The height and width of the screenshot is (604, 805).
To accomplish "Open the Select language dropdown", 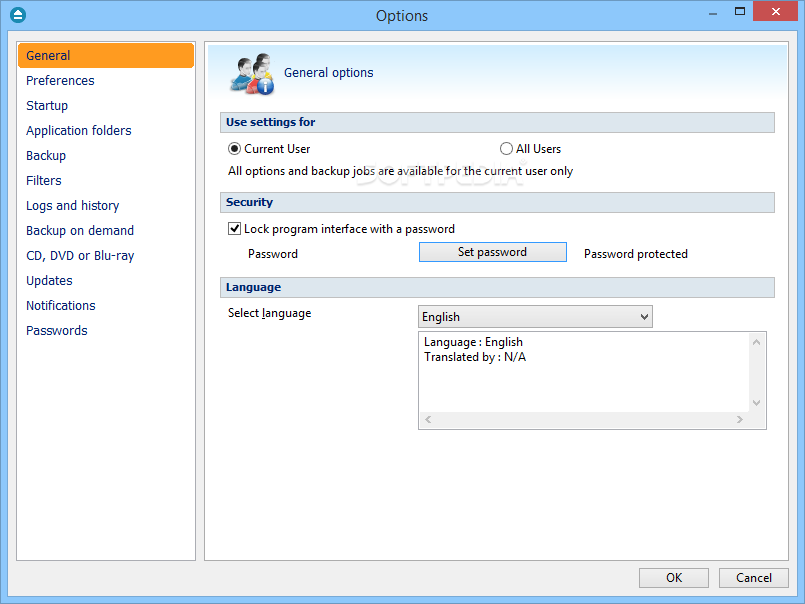I will tap(535, 317).
